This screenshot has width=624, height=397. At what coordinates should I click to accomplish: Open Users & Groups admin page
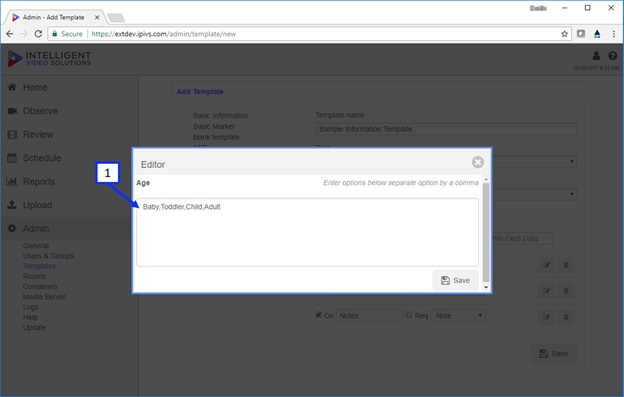click(48, 256)
